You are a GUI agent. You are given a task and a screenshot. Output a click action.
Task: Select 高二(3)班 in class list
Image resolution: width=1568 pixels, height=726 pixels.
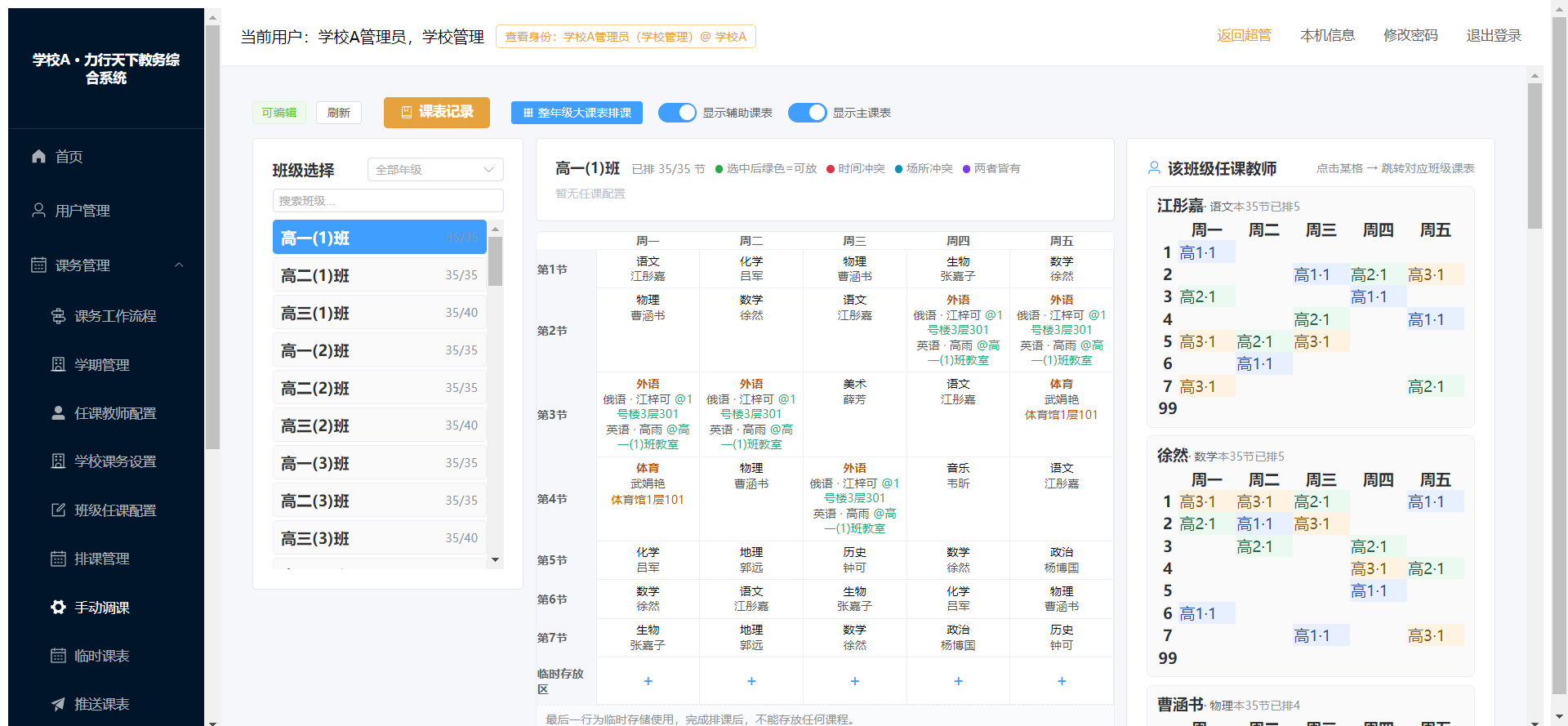[x=380, y=501]
